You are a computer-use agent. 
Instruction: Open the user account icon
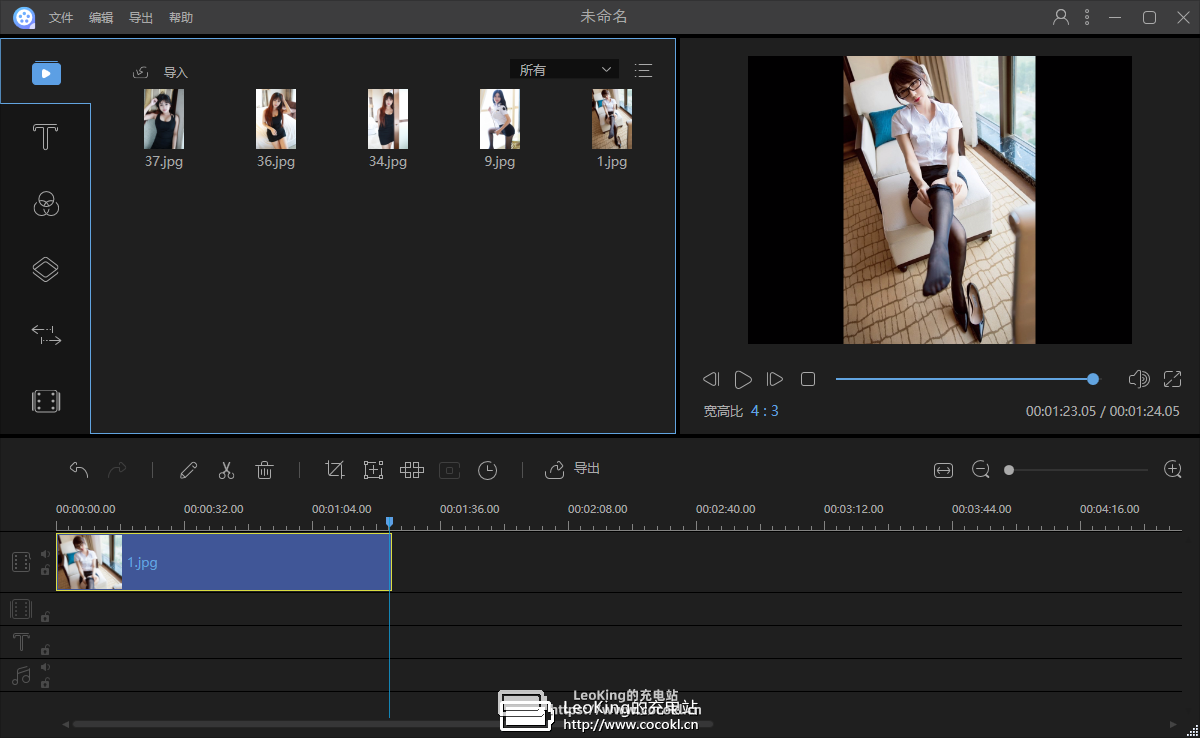coord(1061,17)
